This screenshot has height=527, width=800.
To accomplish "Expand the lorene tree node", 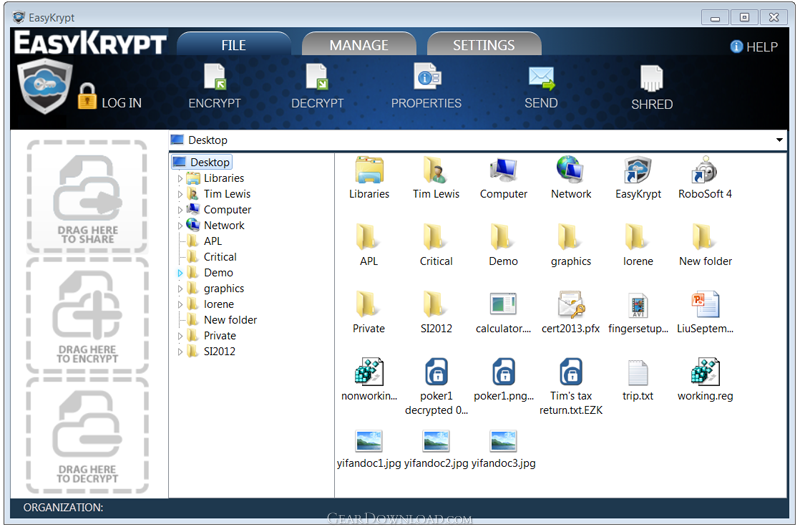I will pyautogui.click(x=180, y=305).
